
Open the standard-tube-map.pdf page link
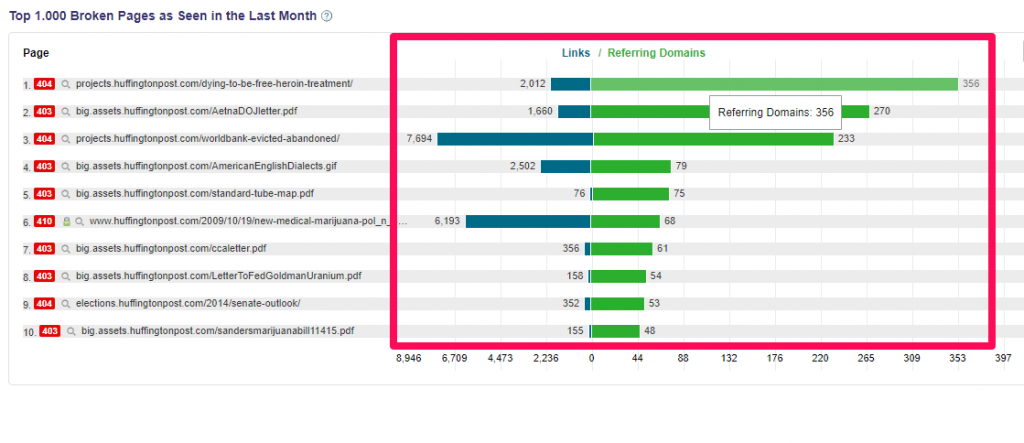pos(195,193)
